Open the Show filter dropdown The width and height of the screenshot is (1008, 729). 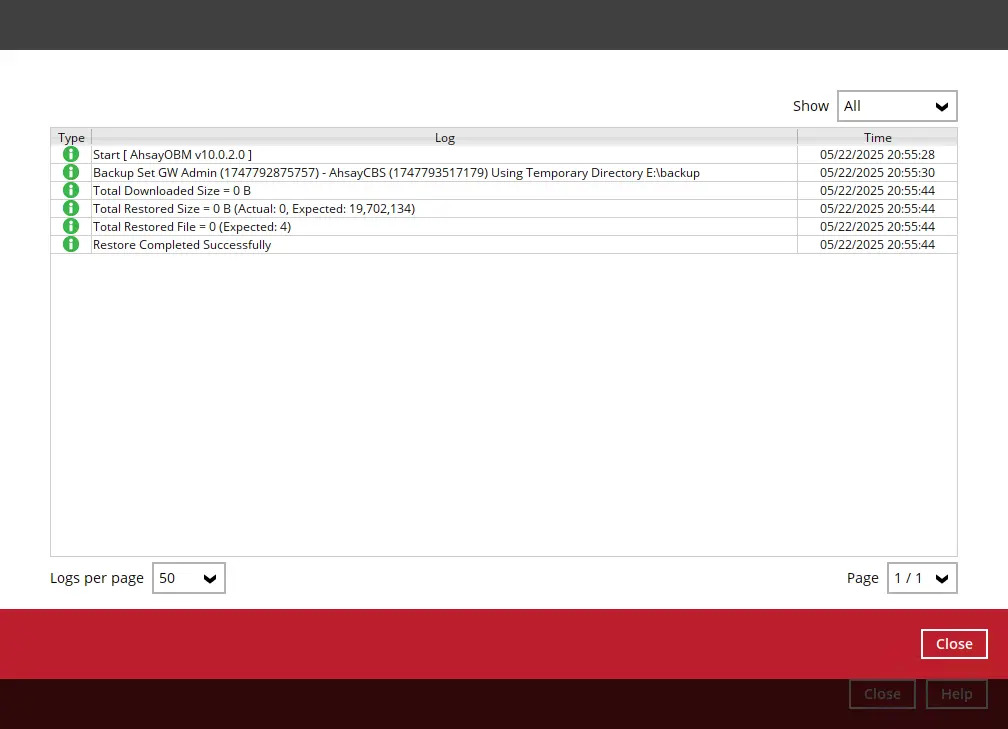[x=896, y=105]
